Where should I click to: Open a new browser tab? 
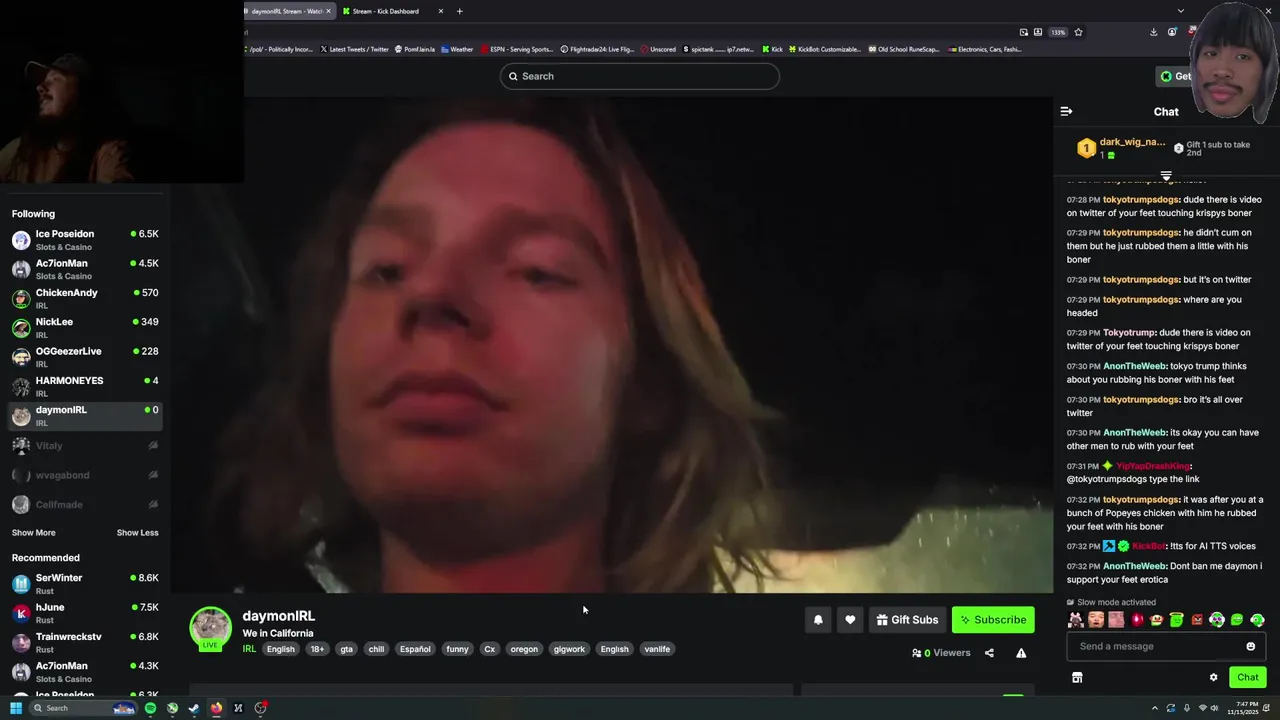pos(460,11)
